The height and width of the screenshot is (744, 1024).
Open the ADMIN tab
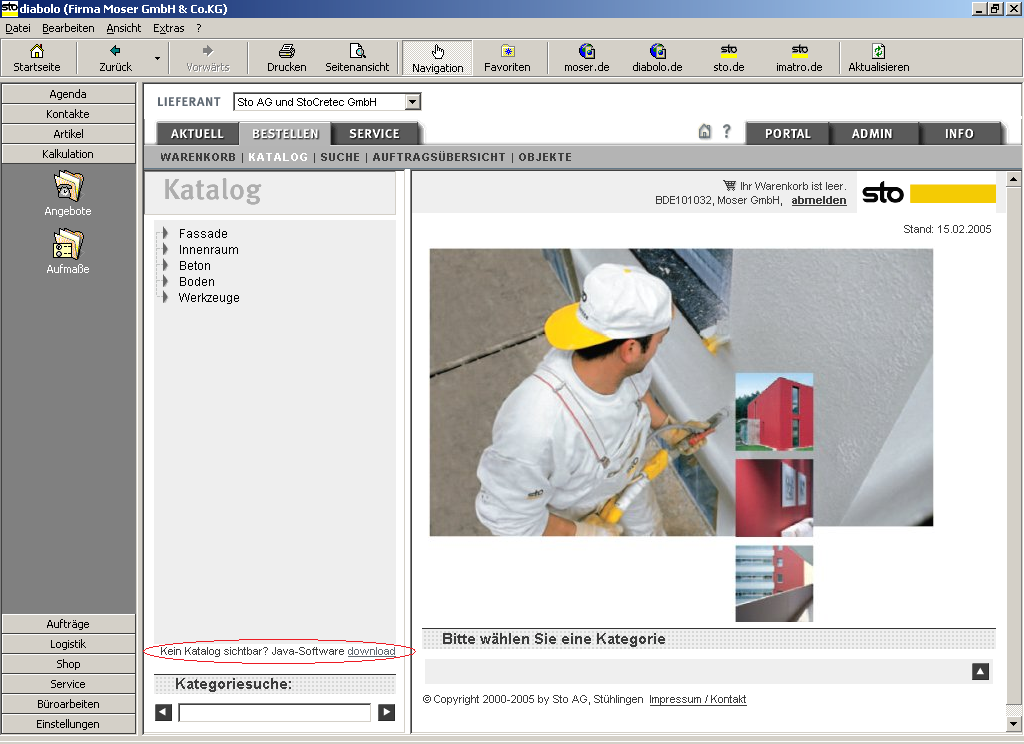[872, 133]
